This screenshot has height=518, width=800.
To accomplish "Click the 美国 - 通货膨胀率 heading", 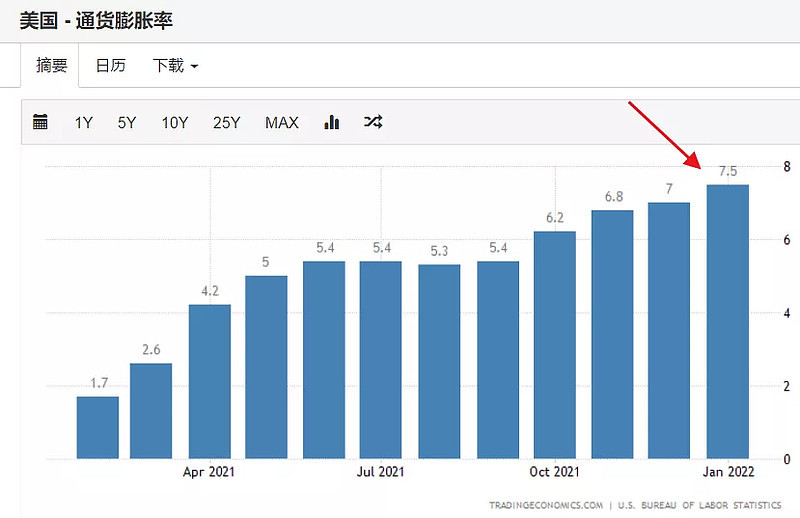I will [96, 20].
